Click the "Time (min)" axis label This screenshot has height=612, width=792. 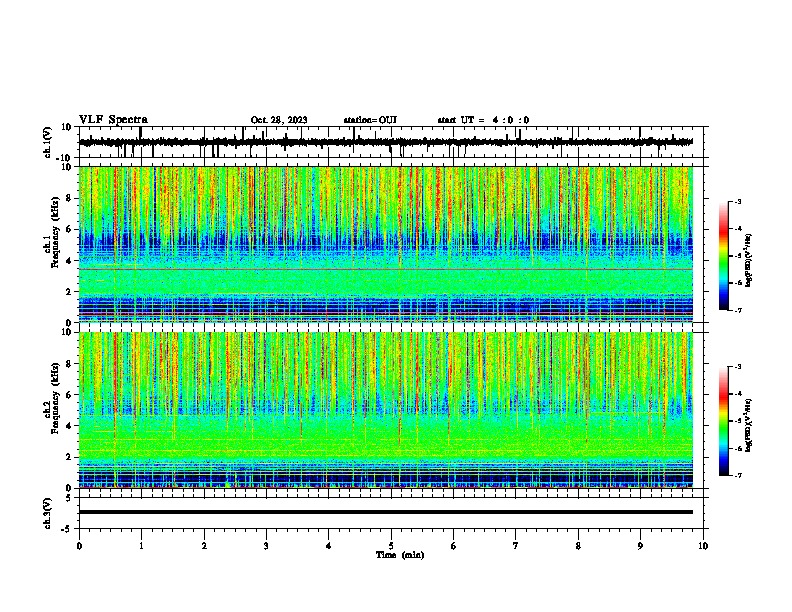coord(400,555)
